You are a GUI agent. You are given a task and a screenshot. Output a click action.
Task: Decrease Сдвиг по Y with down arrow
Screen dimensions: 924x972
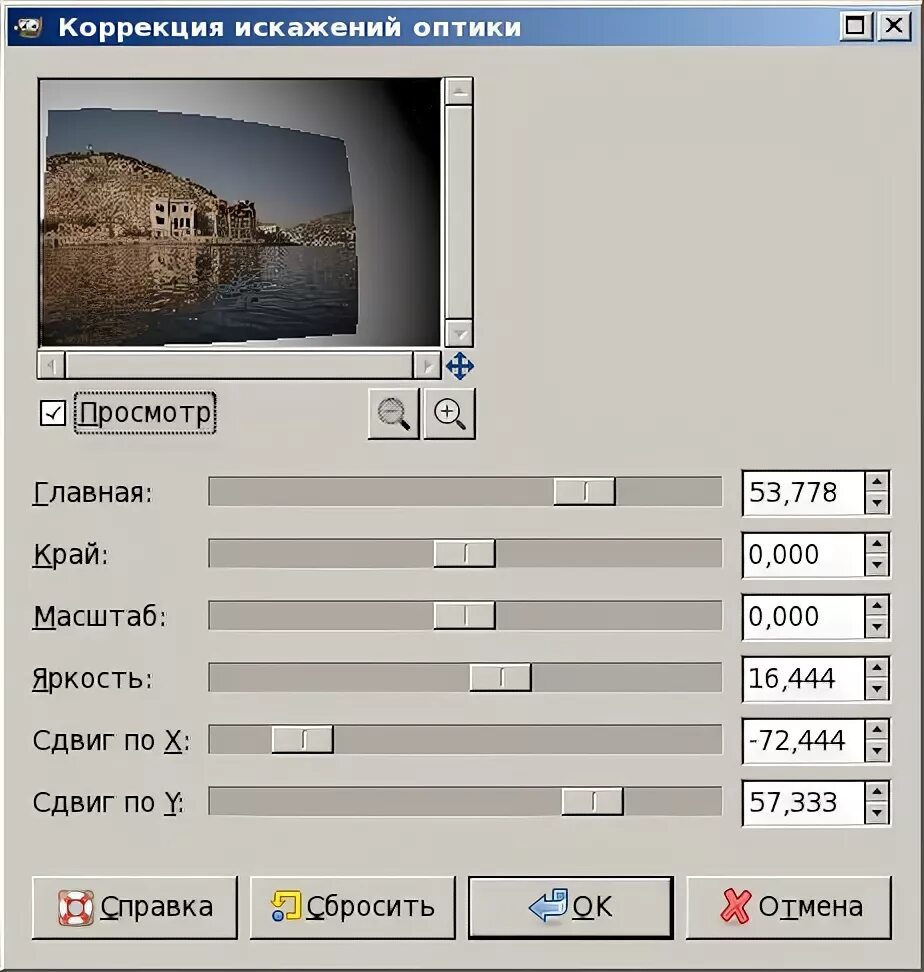[876, 813]
